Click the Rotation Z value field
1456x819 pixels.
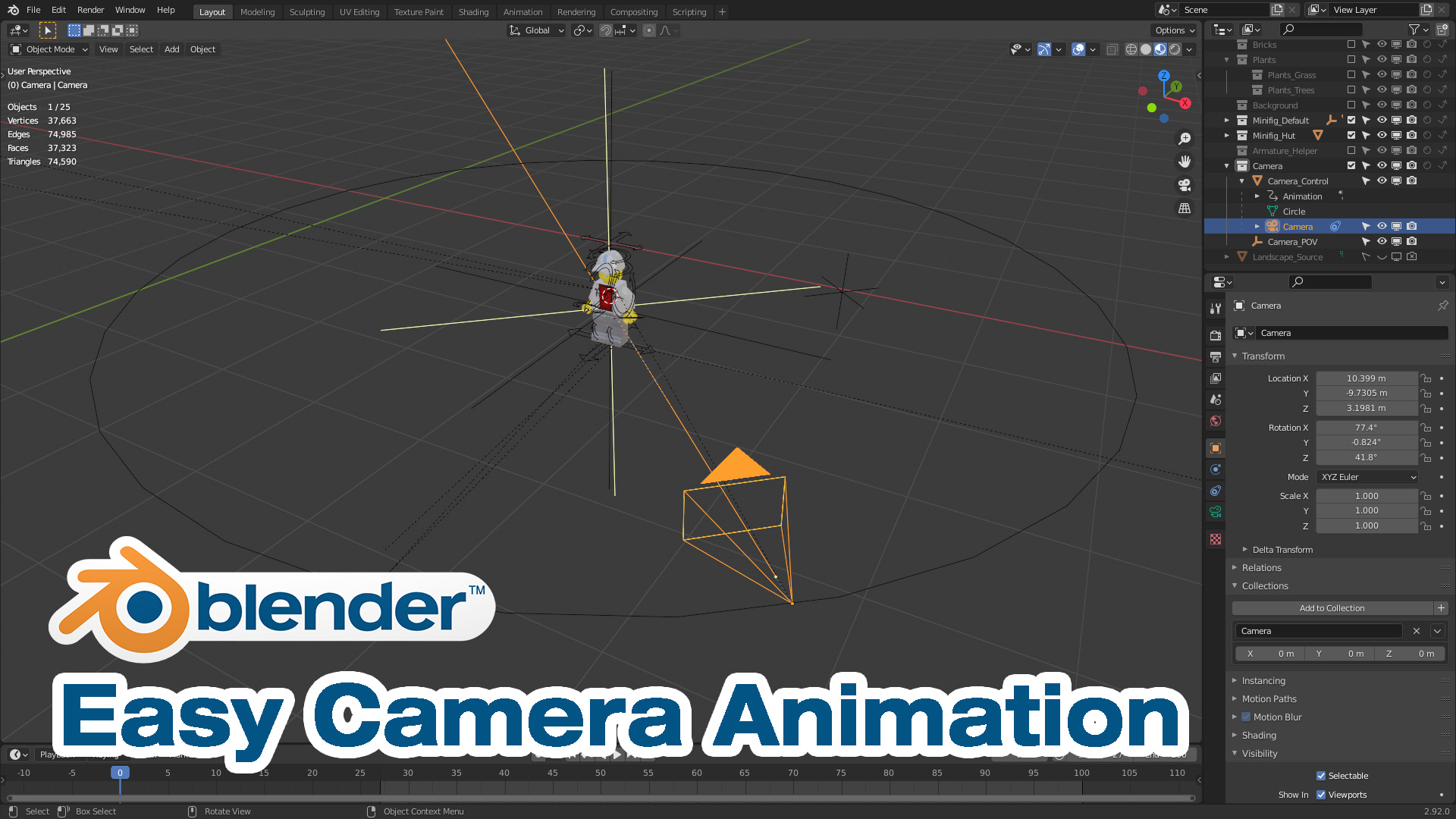point(1367,458)
